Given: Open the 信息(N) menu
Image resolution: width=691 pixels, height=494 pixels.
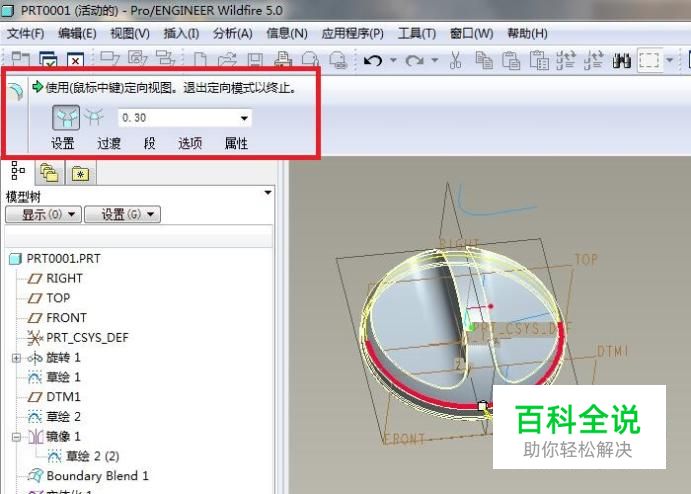Looking at the screenshot, I should [x=287, y=33].
